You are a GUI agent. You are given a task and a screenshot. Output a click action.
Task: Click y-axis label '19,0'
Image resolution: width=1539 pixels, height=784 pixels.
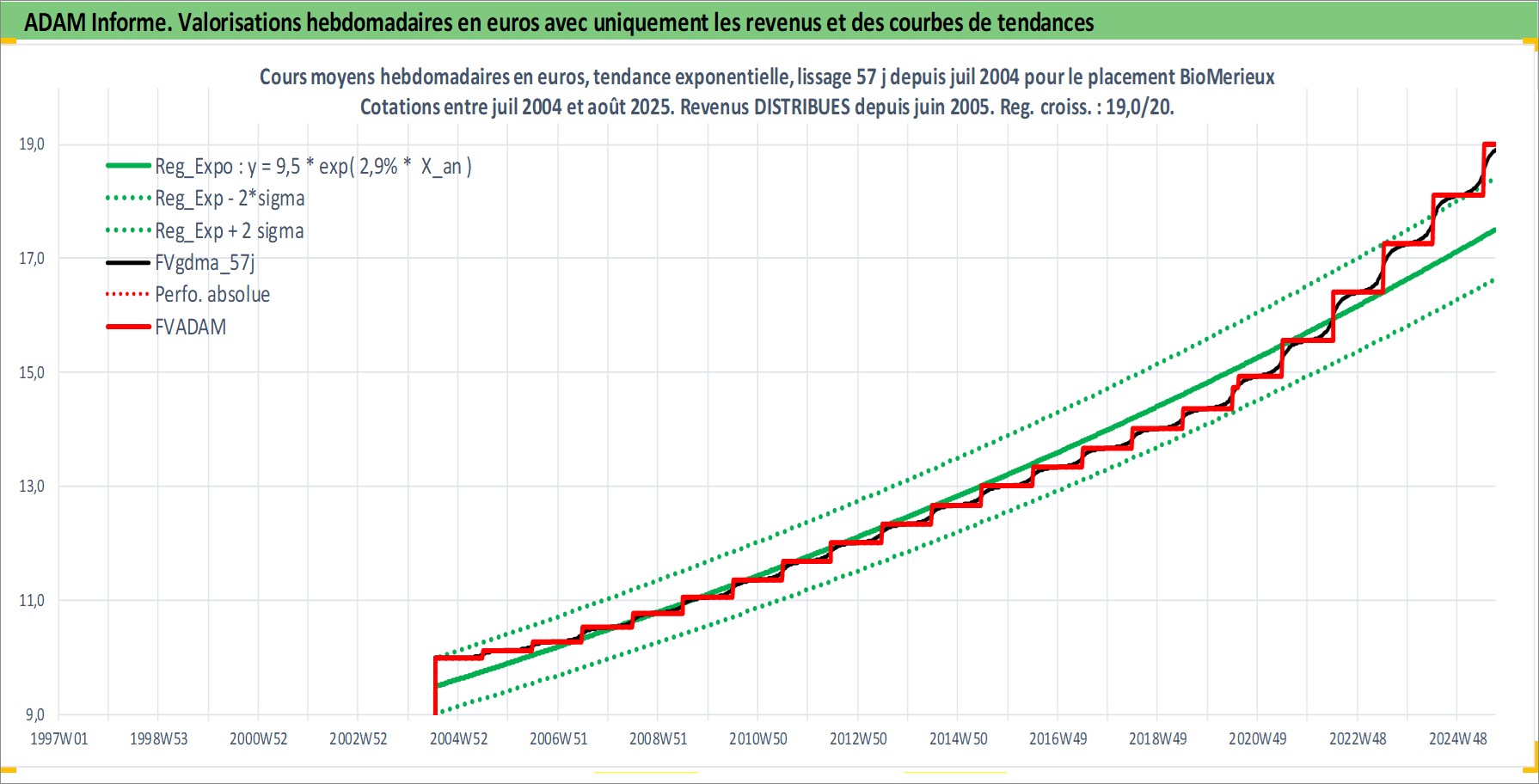click(32, 144)
